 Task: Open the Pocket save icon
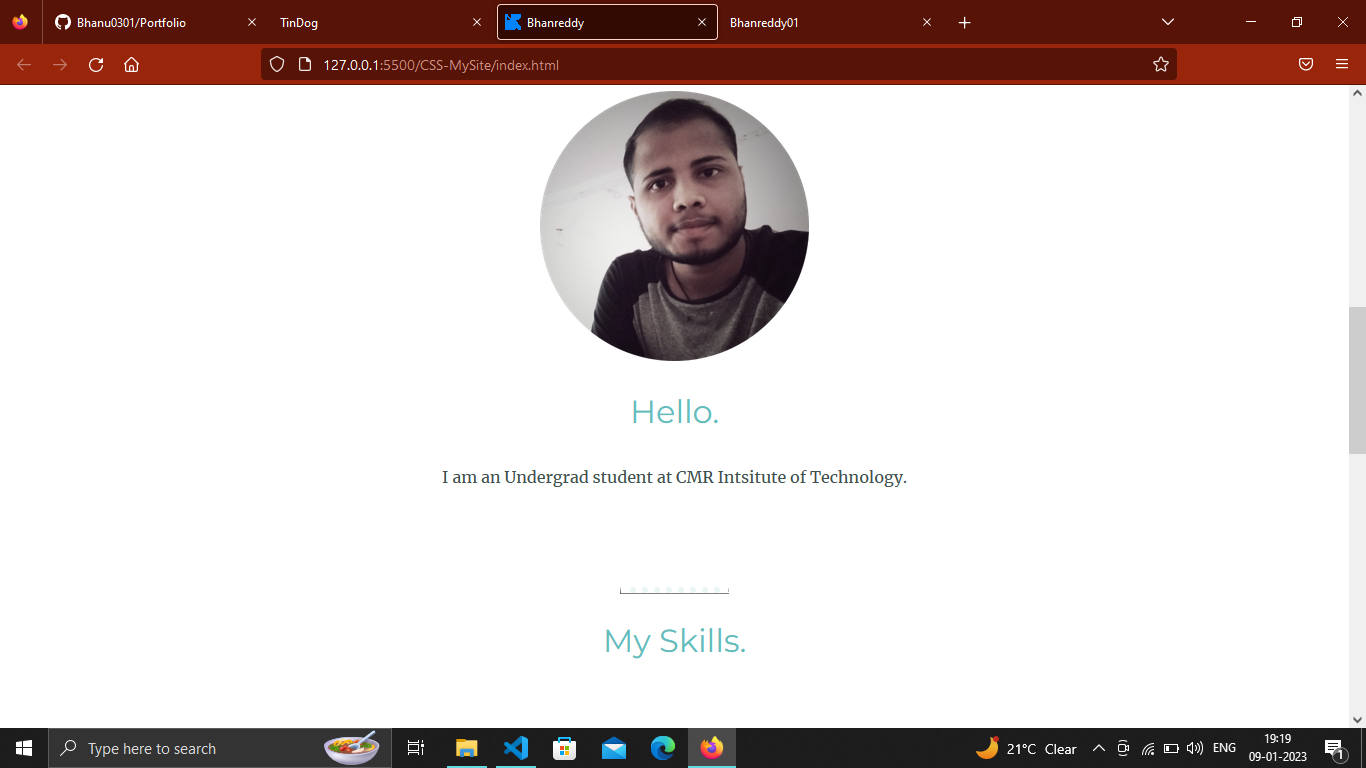[1305, 64]
